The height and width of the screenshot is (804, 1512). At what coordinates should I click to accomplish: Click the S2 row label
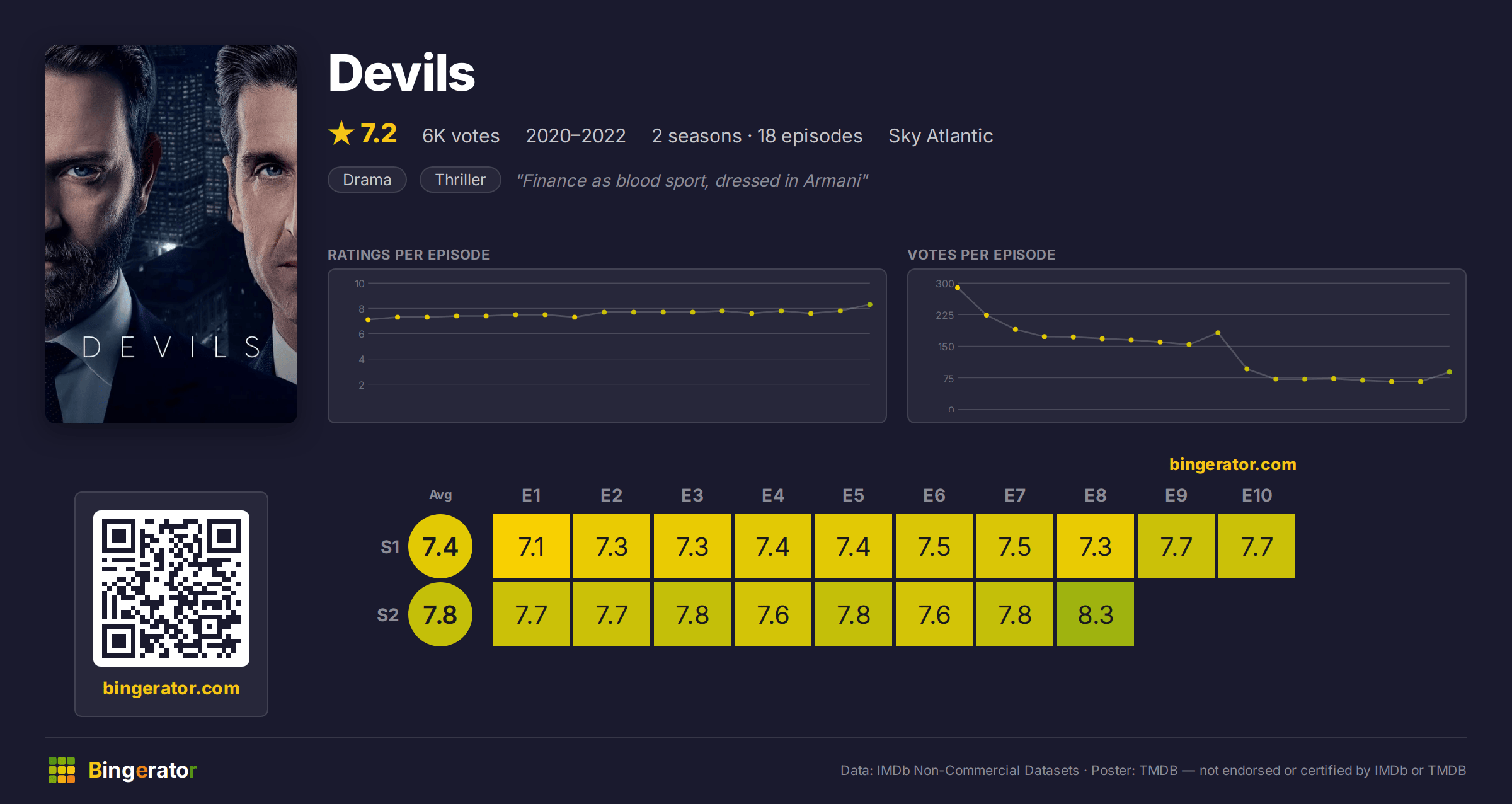pyautogui.click(x=388, y=615)
